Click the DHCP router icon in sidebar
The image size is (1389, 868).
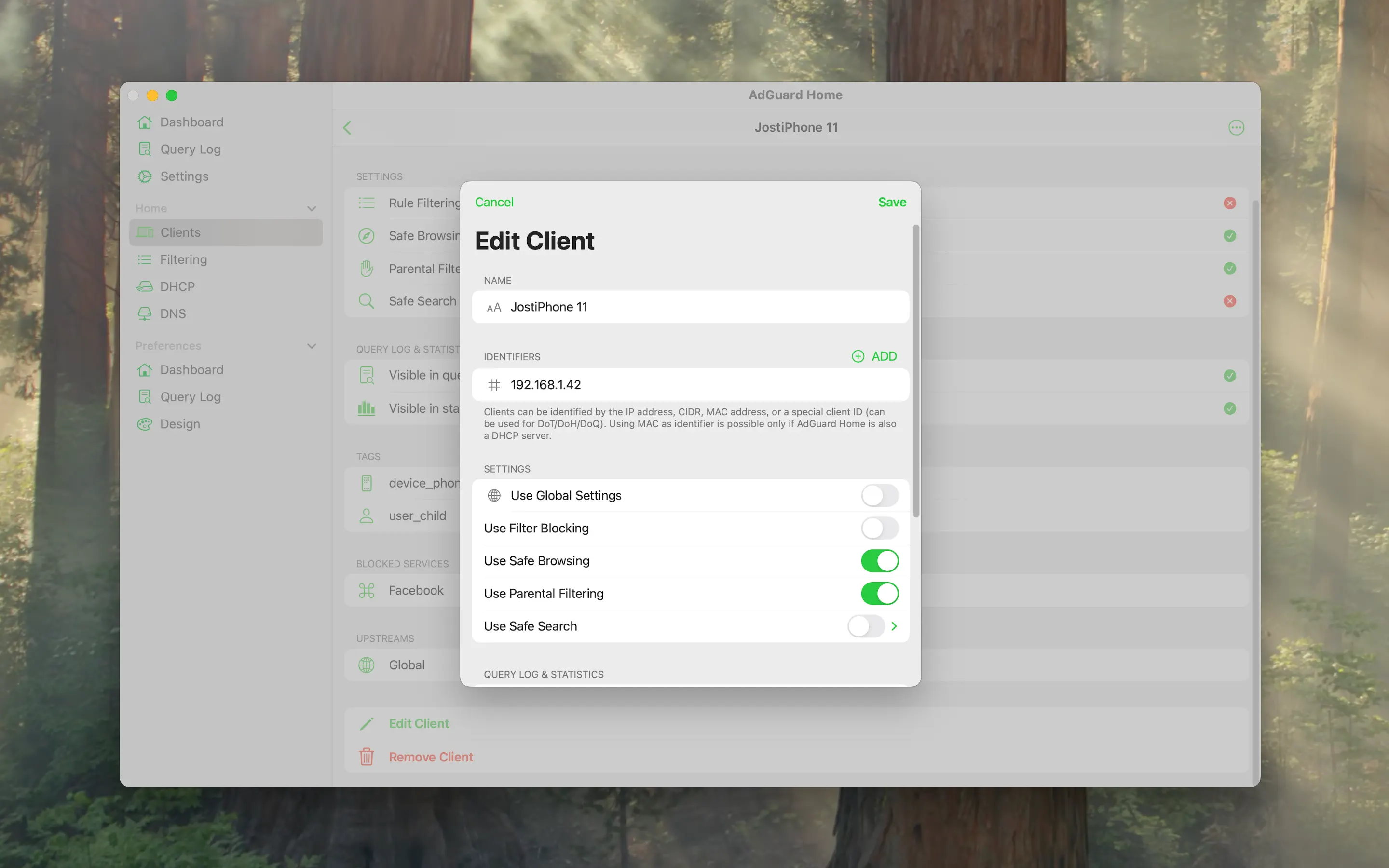coord(145,286)
